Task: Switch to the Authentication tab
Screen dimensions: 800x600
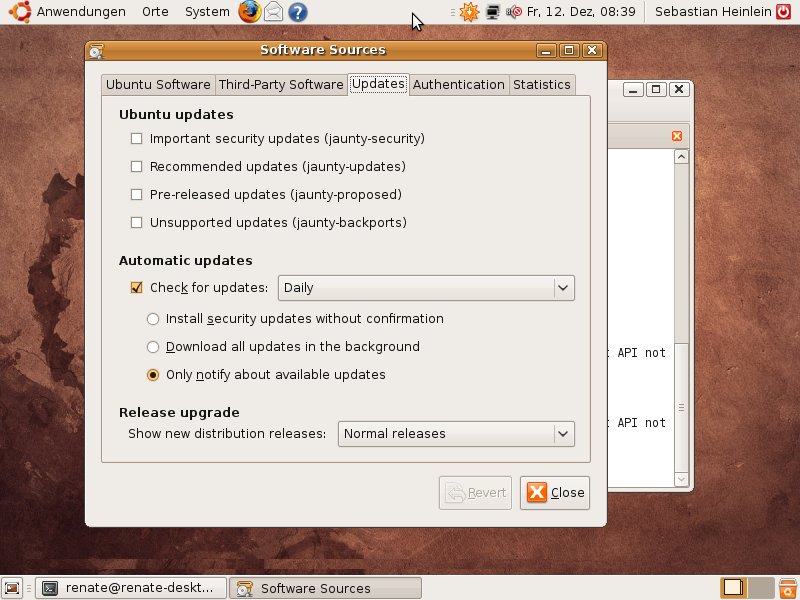Action: (x=459, y=85)
